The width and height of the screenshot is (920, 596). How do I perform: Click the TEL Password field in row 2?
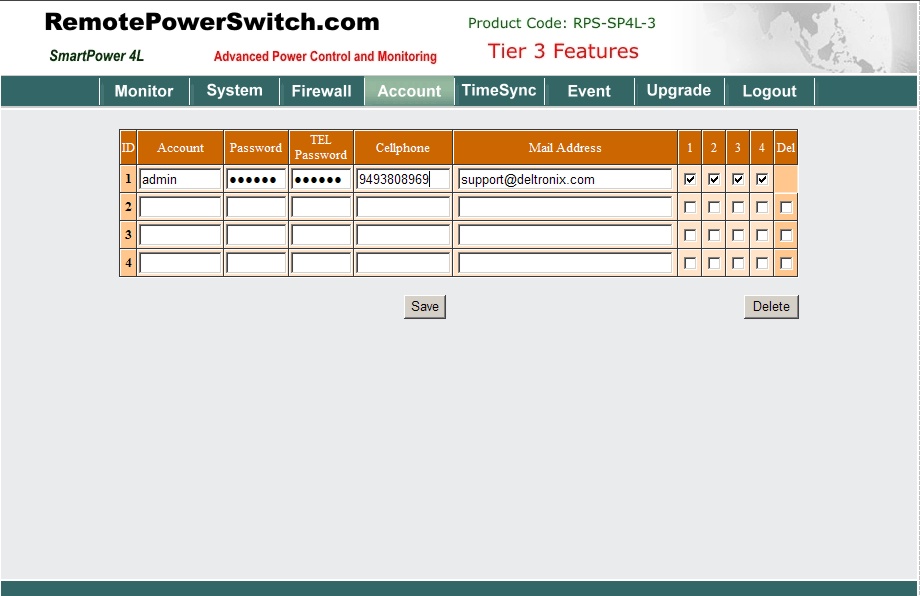coord(321,207)
